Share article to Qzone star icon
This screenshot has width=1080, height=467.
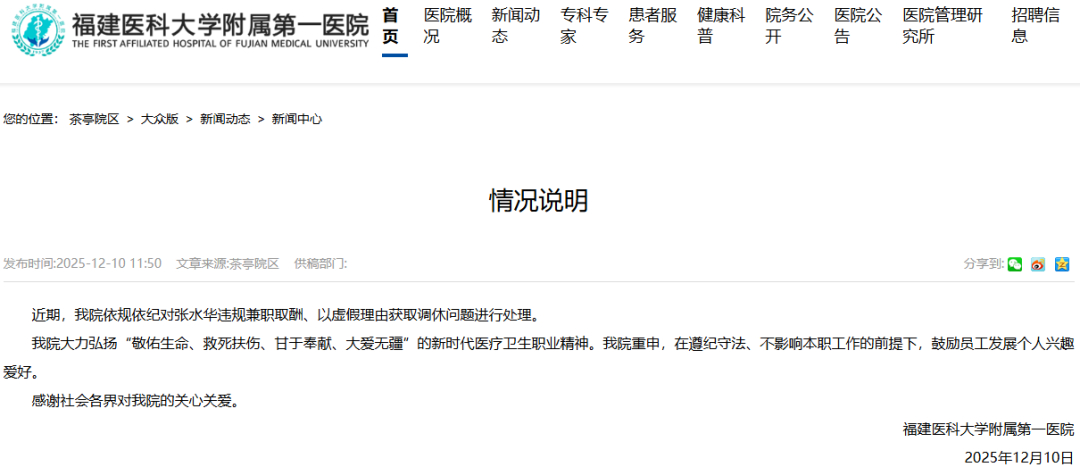[x=1062, y=264]
